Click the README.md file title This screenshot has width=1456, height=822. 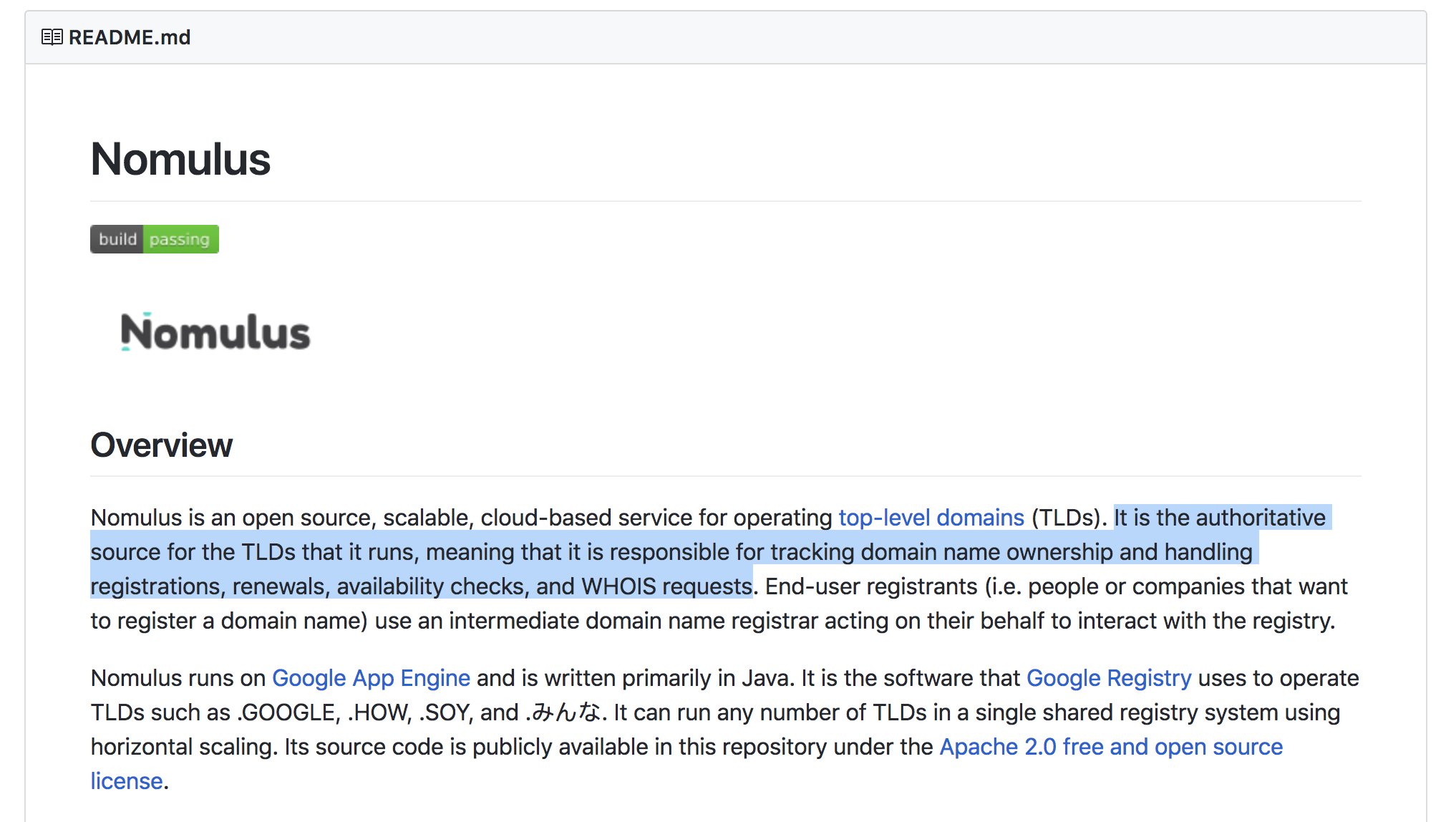[130, 37]
